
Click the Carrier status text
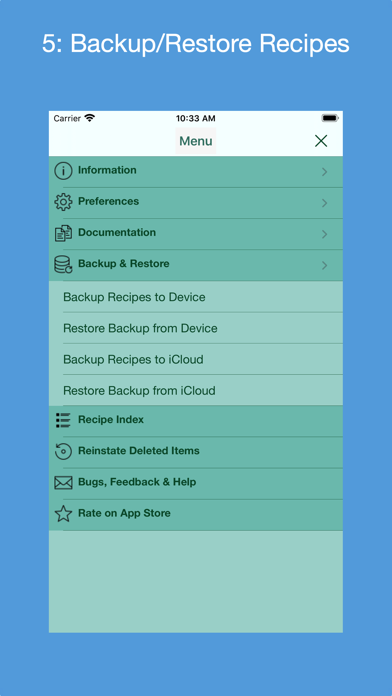67,119
